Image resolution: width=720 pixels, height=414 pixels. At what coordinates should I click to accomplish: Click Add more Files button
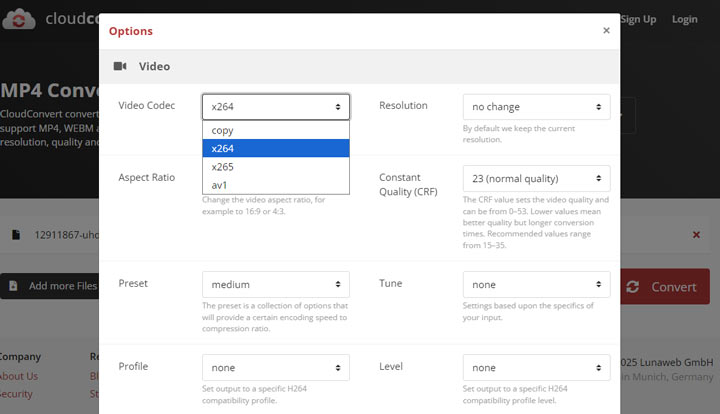[50, 286]
